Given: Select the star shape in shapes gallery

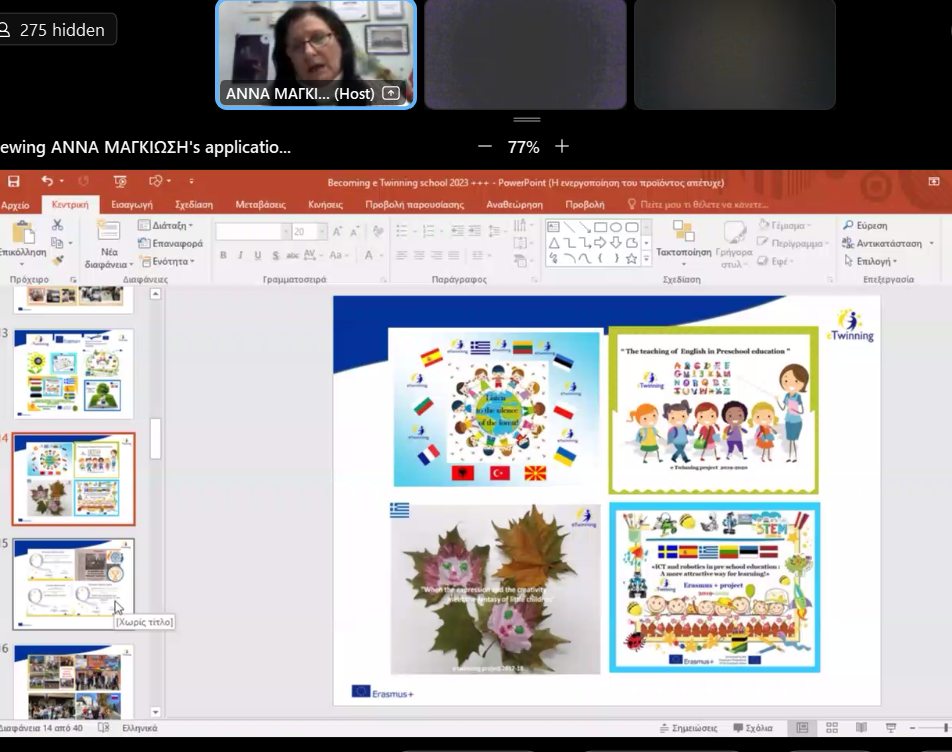Looking at the screenshot, I should coord(631,258).
